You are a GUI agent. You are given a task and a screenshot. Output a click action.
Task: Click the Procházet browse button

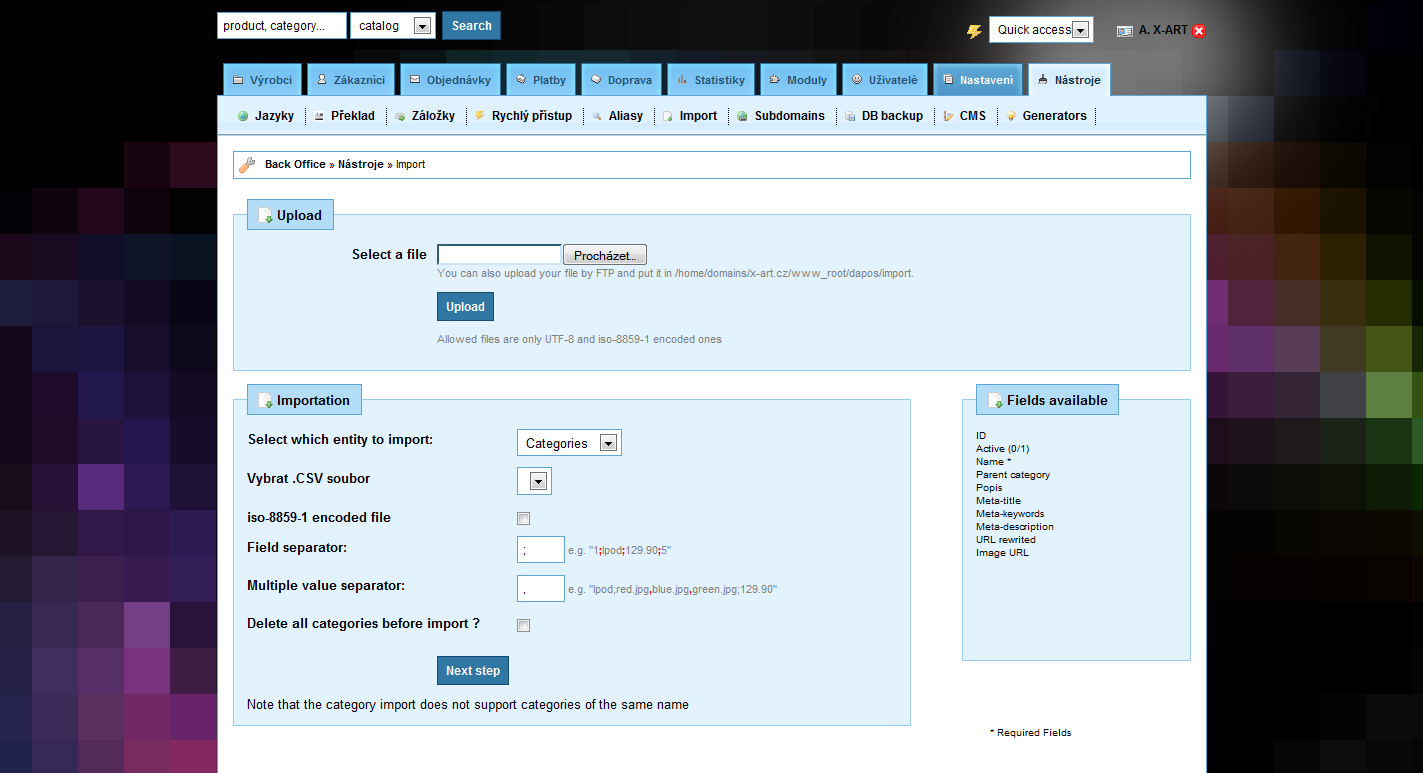point(605,255)
